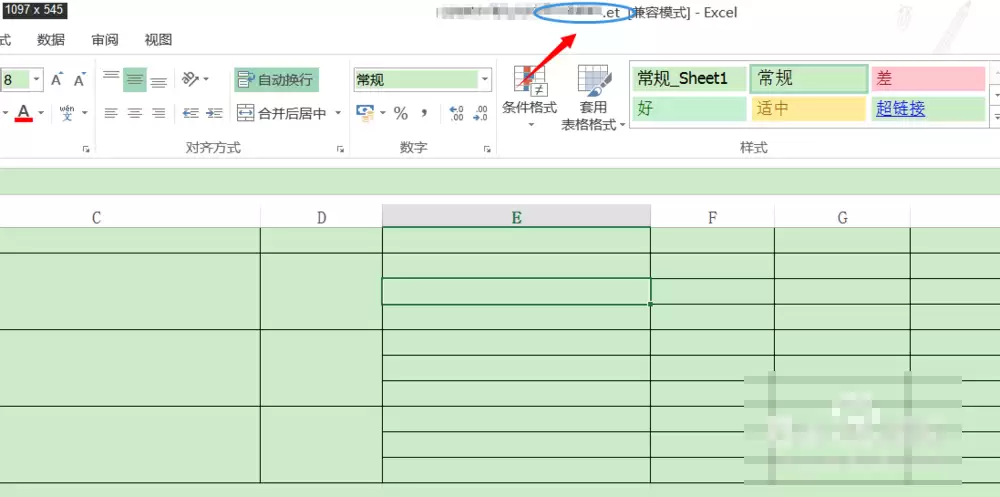Toggle 自动换行 wrap text
Image resolution: width=1000 pixels, height=497 pixels.
point(276,80)
